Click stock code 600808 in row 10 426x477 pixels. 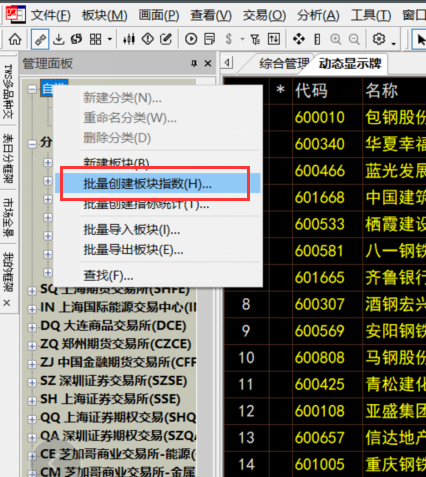(x=320, y=358)
